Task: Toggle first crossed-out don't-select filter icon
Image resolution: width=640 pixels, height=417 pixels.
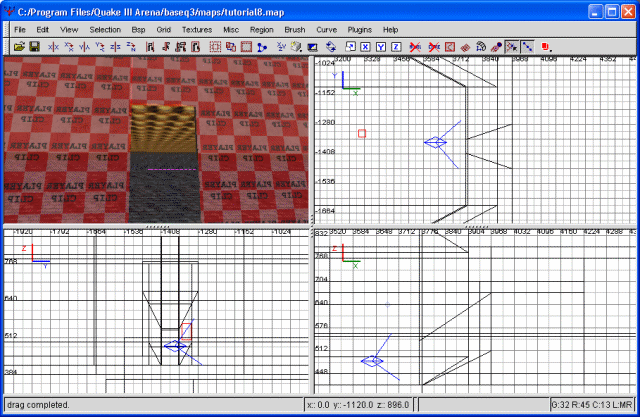Action: 415,47
